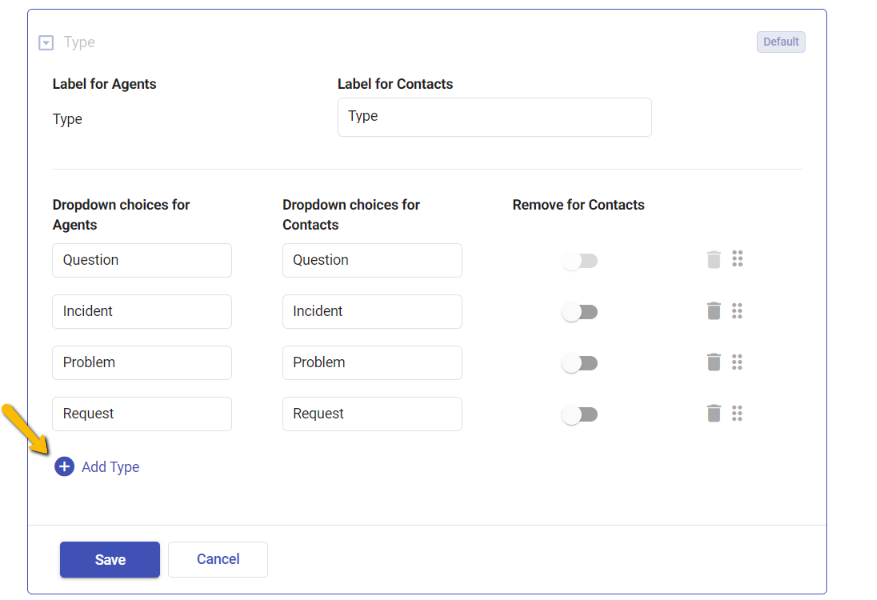
Task: Select the "Problem" Contacts choice field
Action: [372, 362]
